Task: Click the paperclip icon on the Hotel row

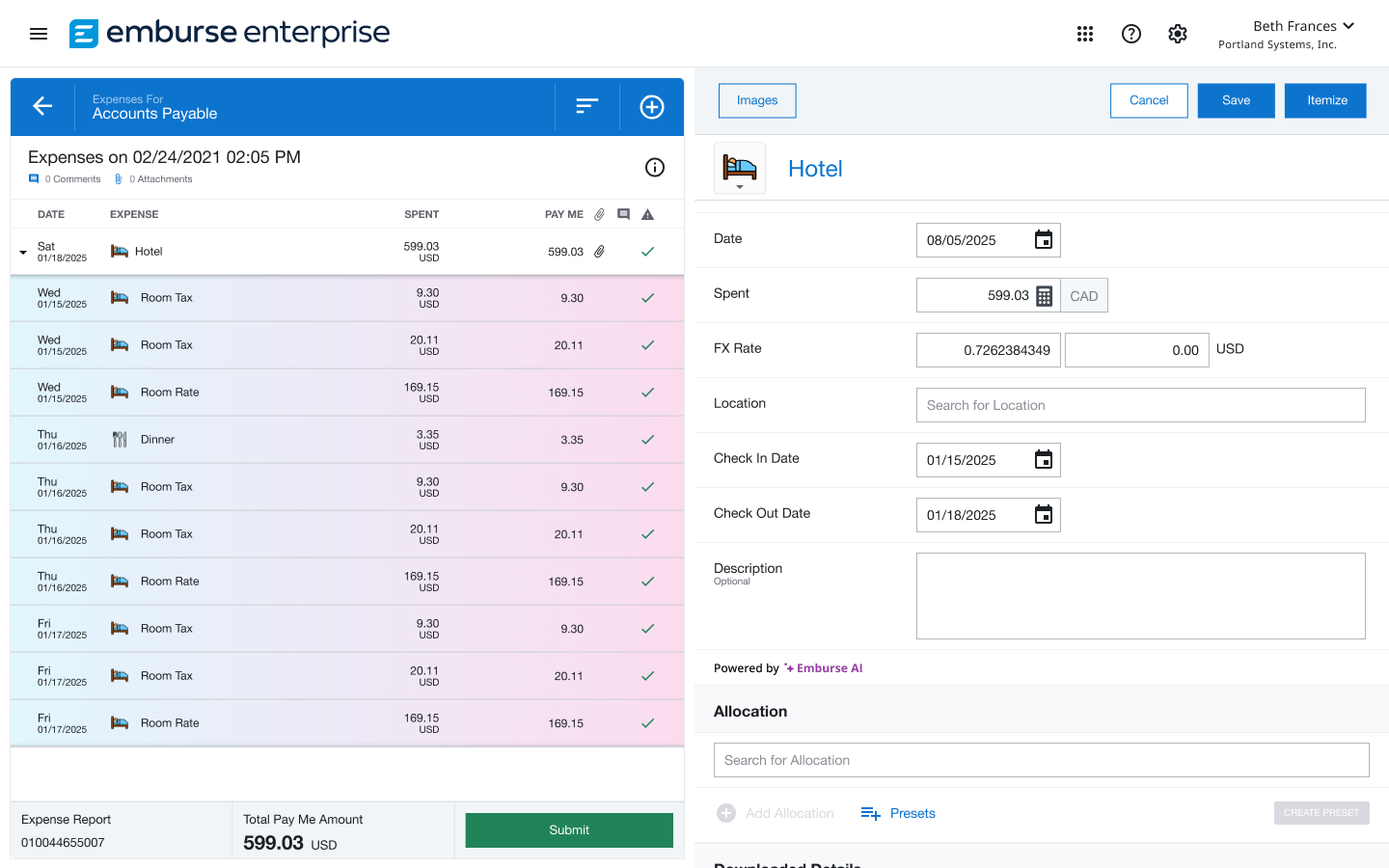Action: tap(599, 251)
